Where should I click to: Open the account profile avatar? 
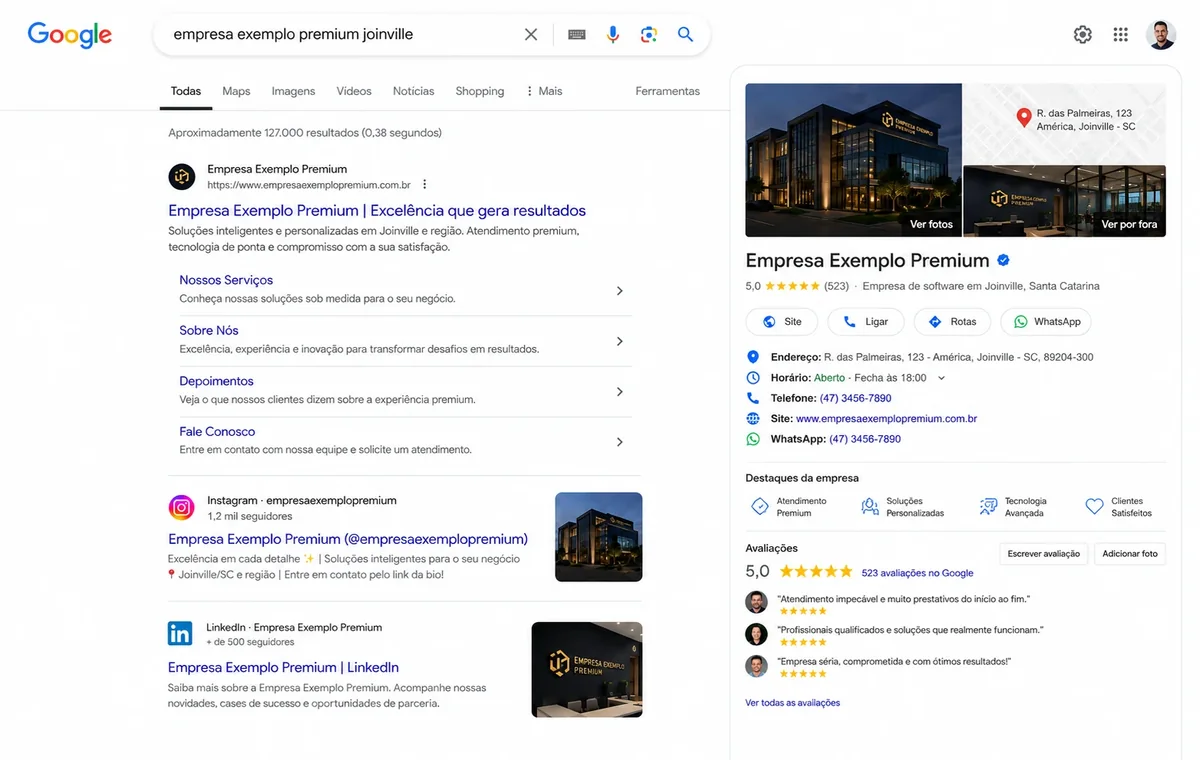(1161, 34)
